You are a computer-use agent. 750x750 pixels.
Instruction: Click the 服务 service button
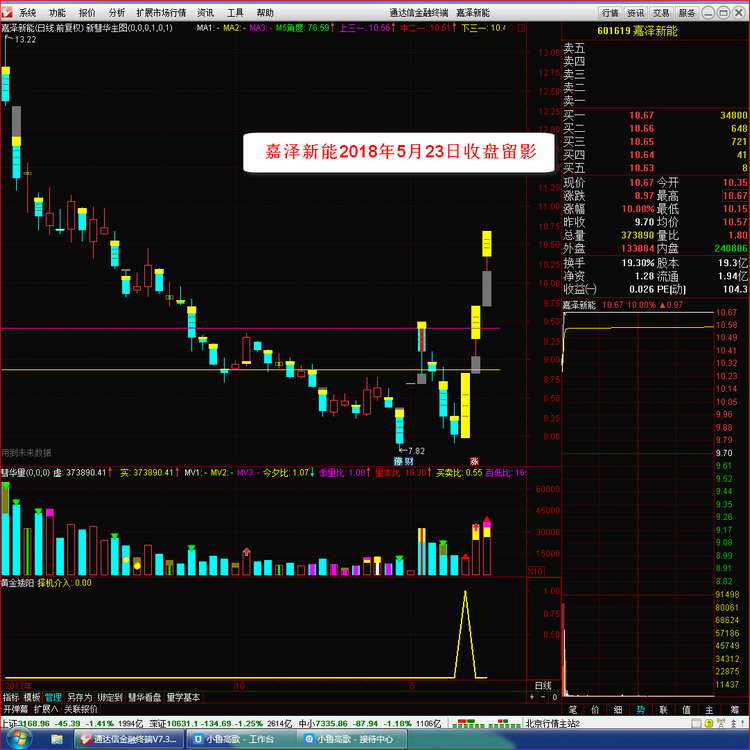(x=686, y=13)
